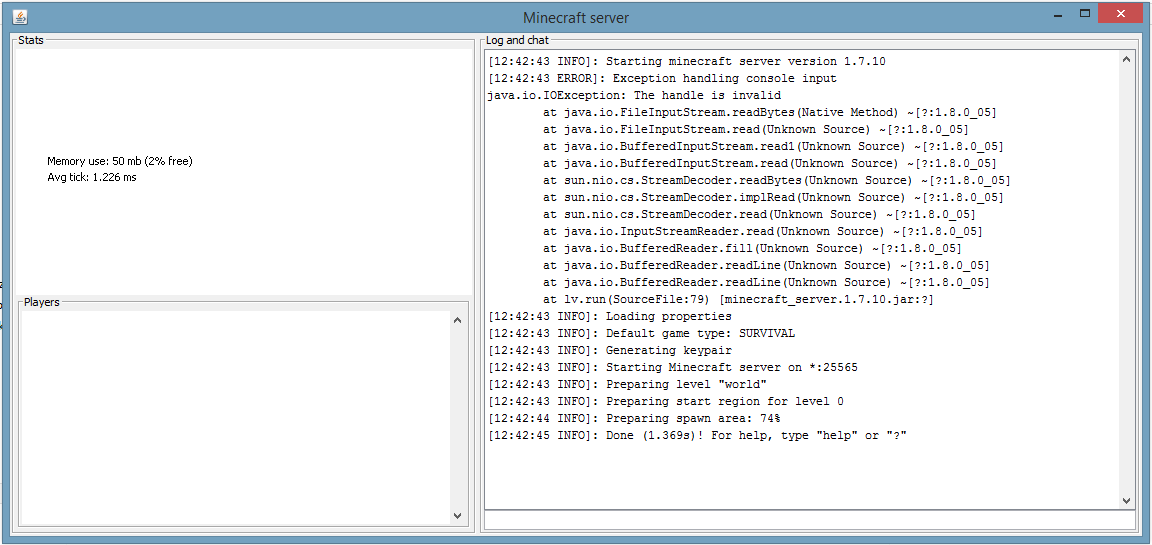The width and height of the screenshot is (1152, 545).
Task: Maximize the Minecraft server window
Action: 1084,15
